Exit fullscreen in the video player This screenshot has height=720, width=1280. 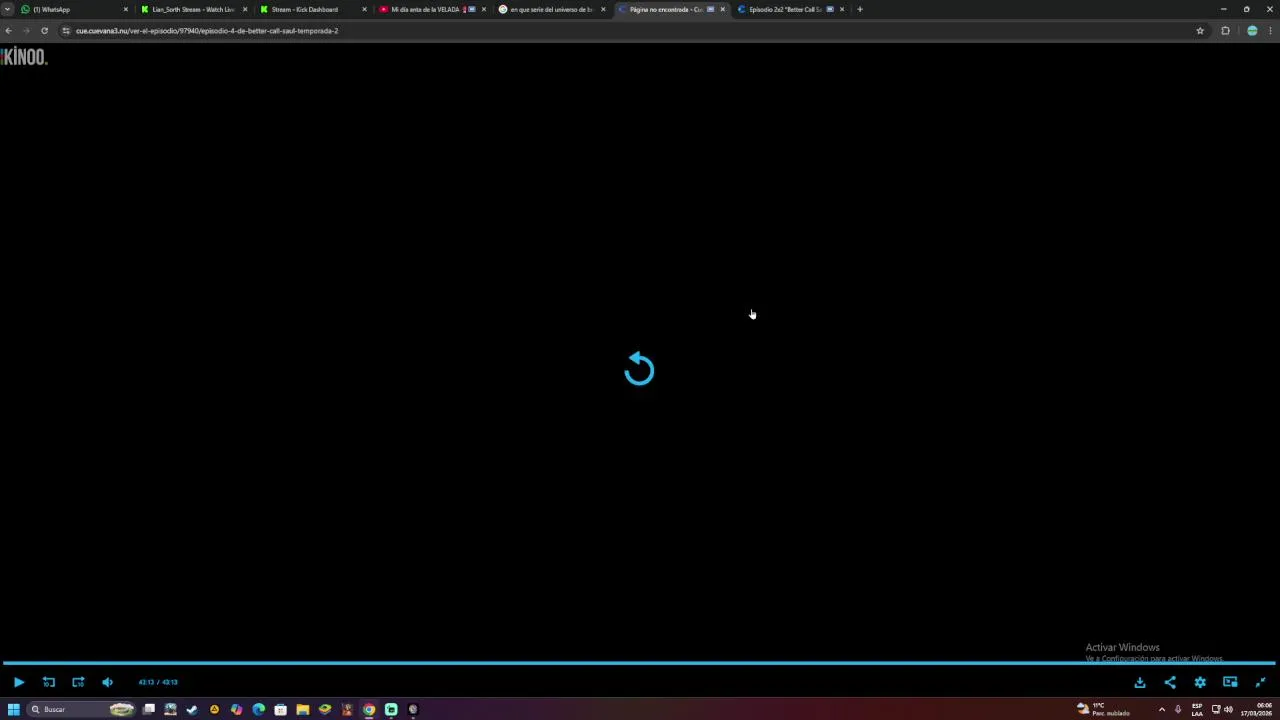click(1260, 682)
